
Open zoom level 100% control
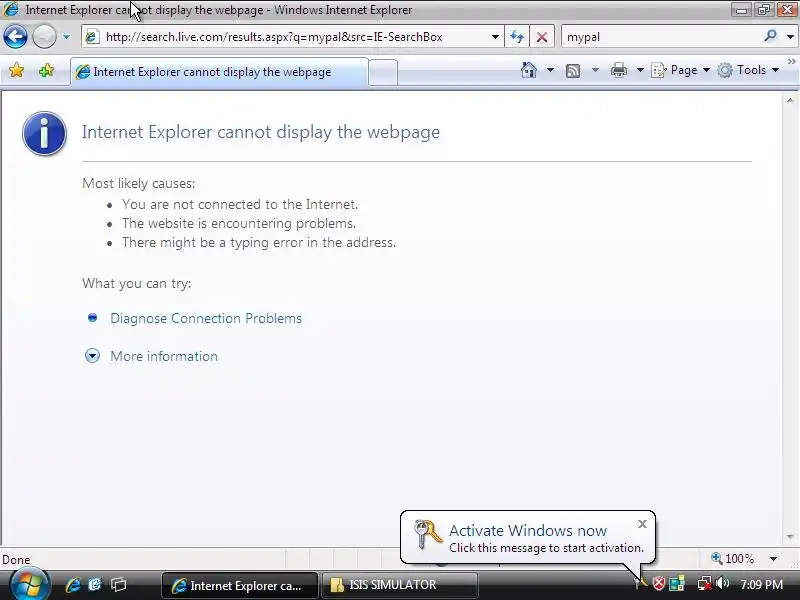click(x=733, y=559)
